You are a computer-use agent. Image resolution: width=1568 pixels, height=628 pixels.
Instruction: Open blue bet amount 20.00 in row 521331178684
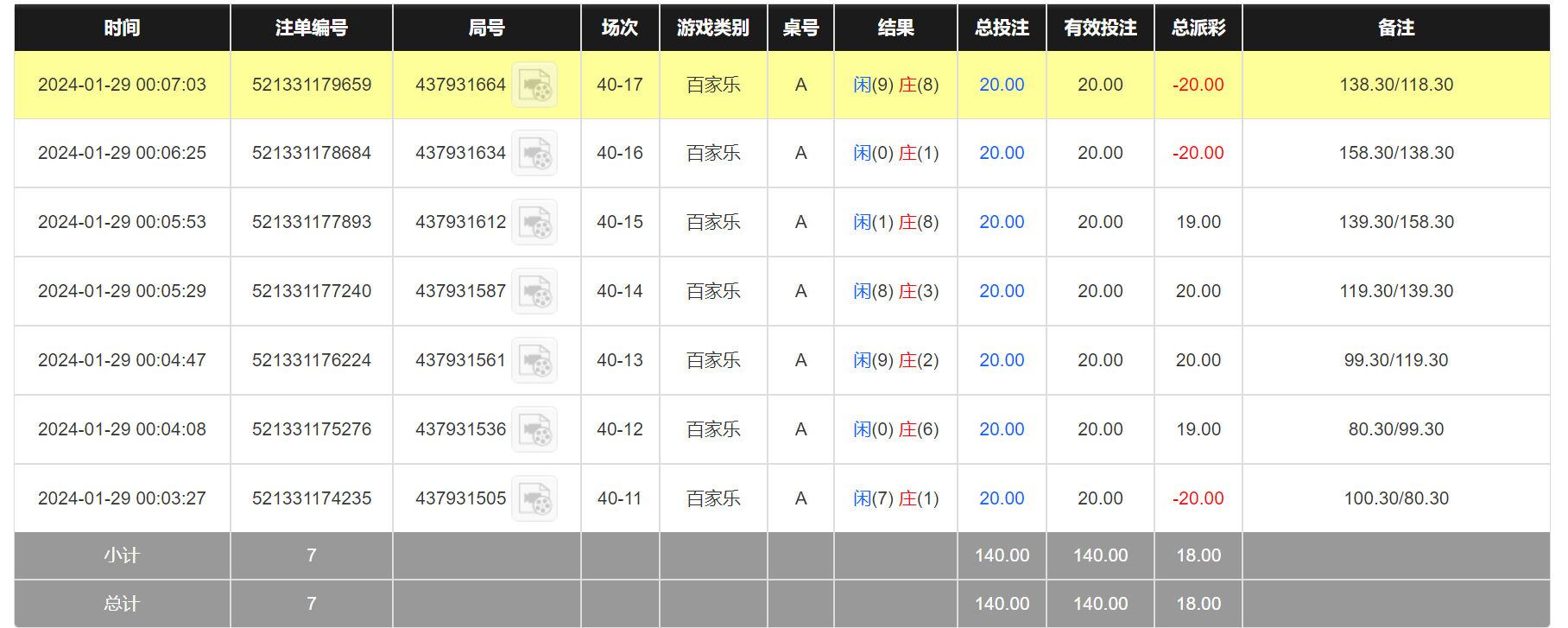tap(1002, 153)
